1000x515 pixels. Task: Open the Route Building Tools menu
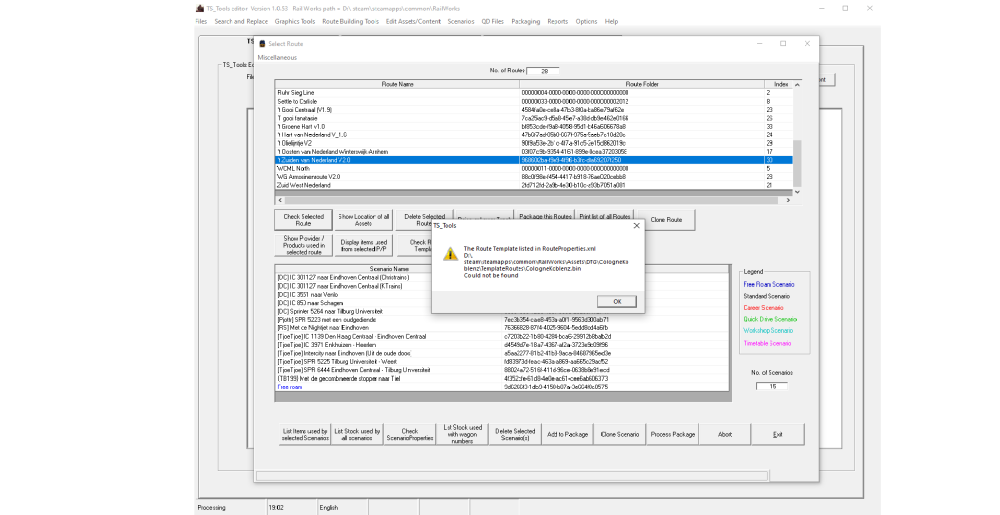350,21
